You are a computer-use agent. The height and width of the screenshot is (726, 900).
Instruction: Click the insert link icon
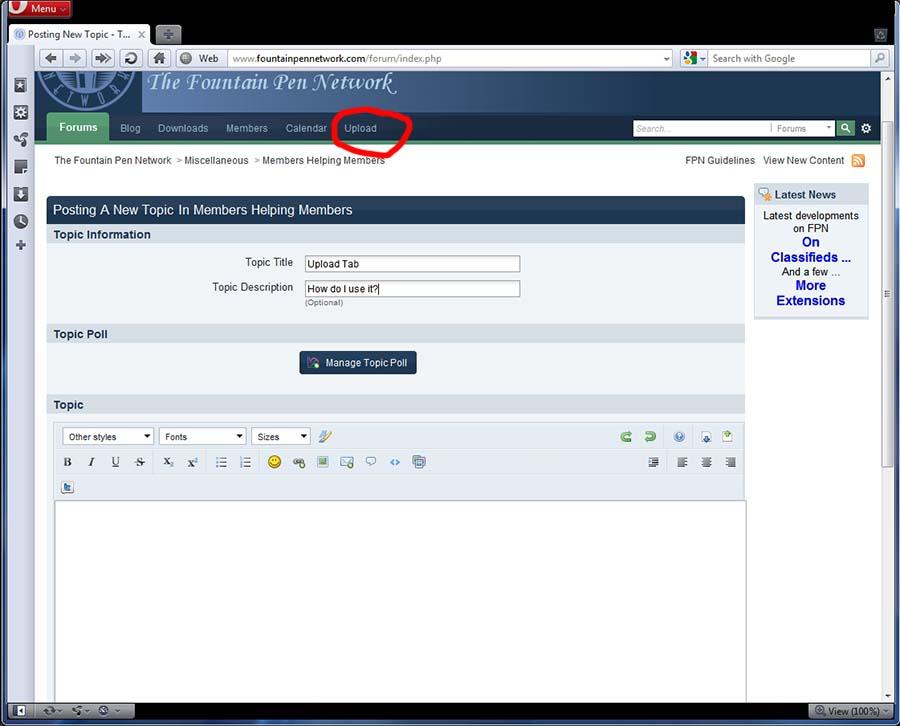298,462
